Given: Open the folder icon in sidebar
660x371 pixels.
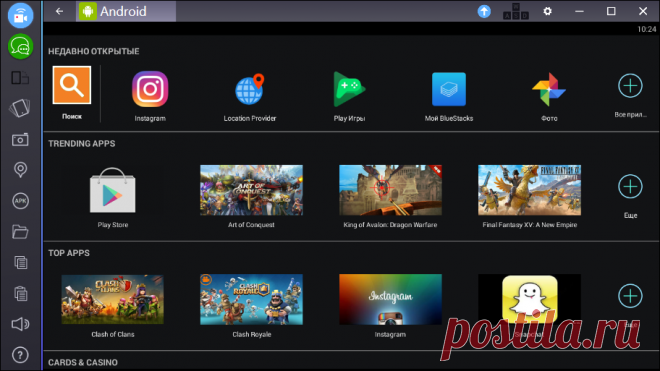Looking at the screenshot, I should (x=20, y=232).
